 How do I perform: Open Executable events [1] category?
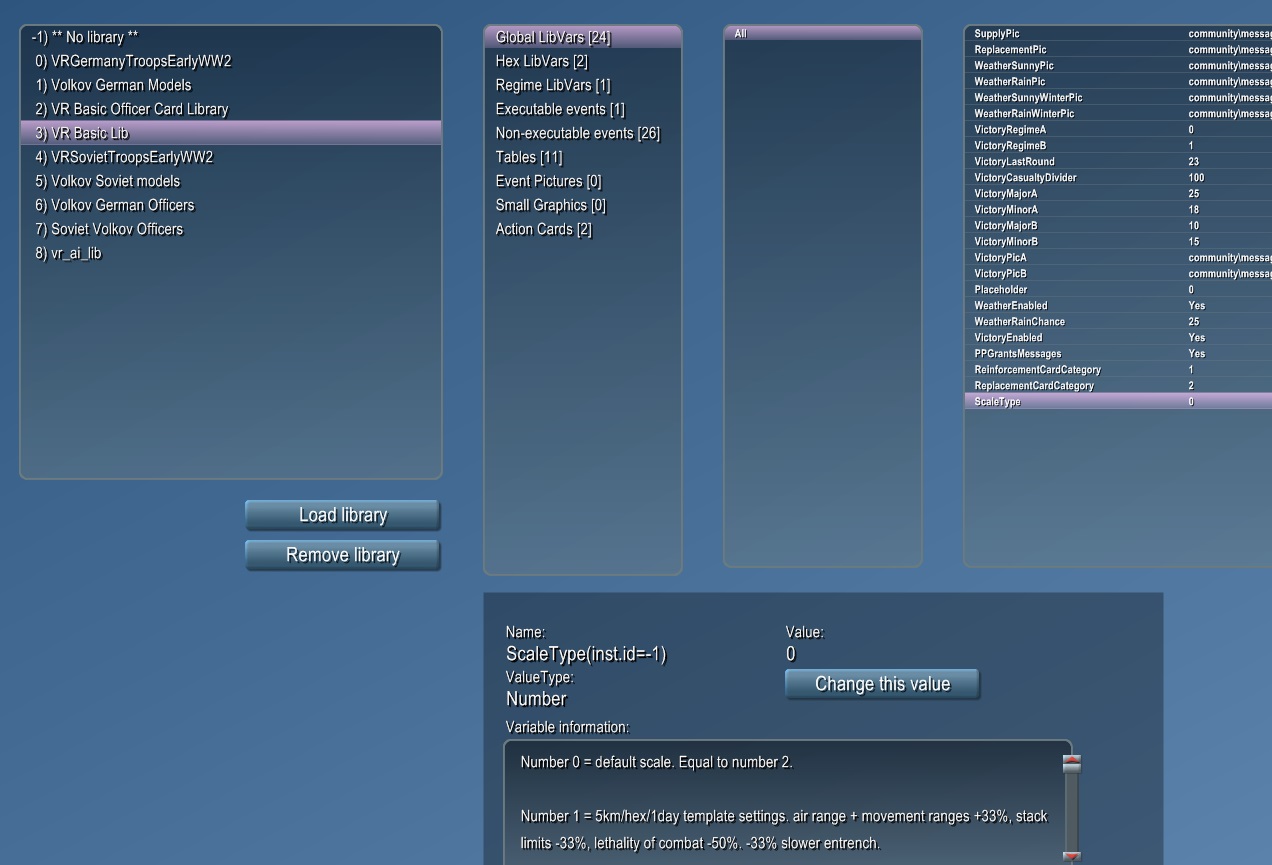583,109
